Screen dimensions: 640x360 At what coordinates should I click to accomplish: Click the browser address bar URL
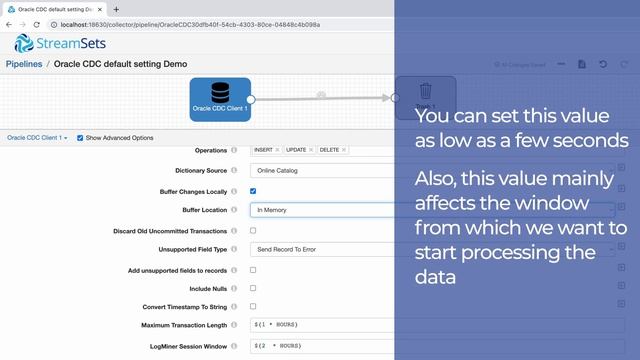(190, 24)
